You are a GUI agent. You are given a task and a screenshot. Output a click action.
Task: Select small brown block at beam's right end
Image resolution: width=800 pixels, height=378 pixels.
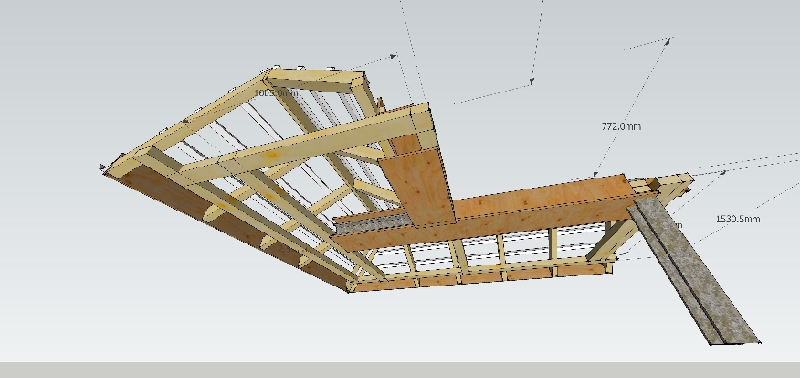coord(653,184)
